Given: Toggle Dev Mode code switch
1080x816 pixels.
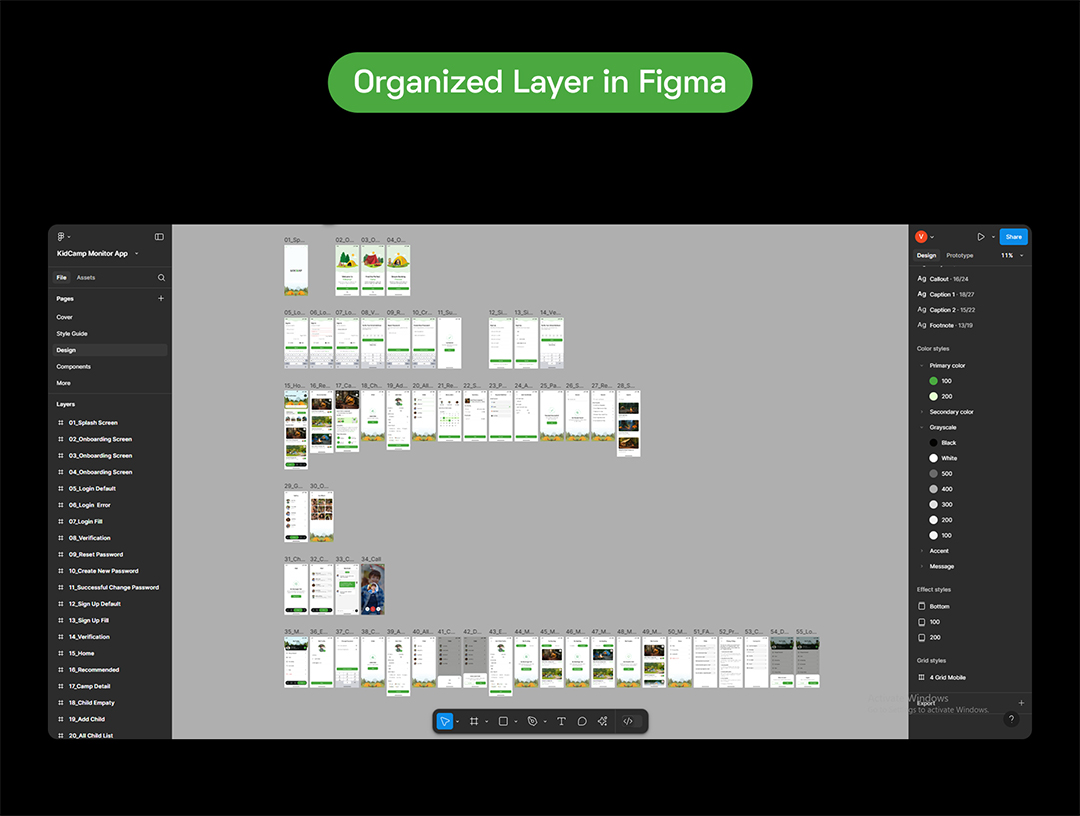Looking at the screenshot, I should [x=628, y=721].
